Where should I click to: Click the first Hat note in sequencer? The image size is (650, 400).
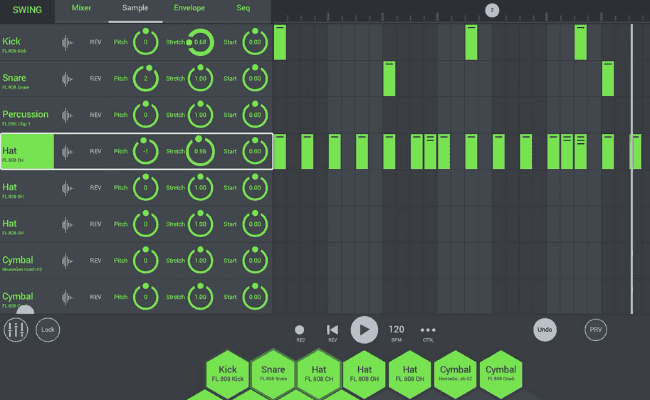point(280,152)
